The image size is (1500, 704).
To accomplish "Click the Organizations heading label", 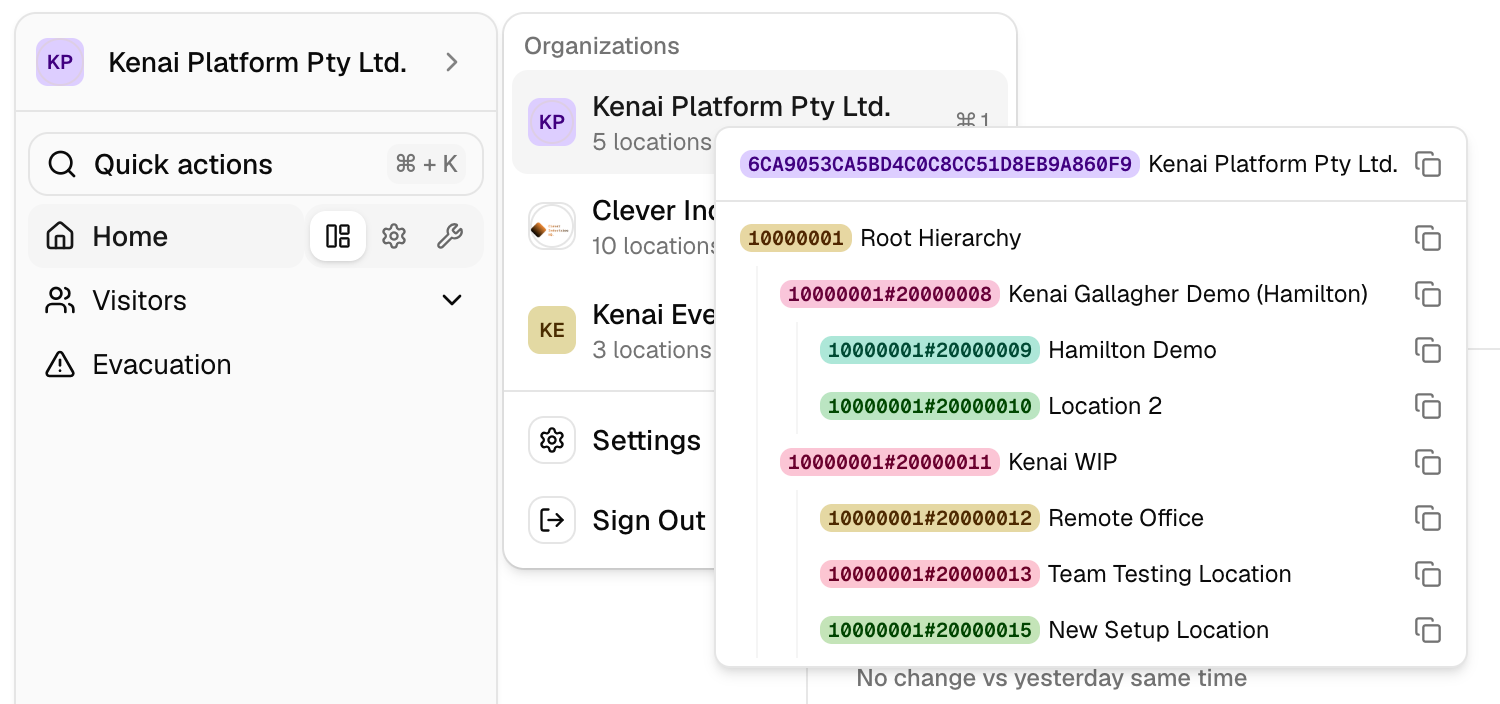I will 602,46.
